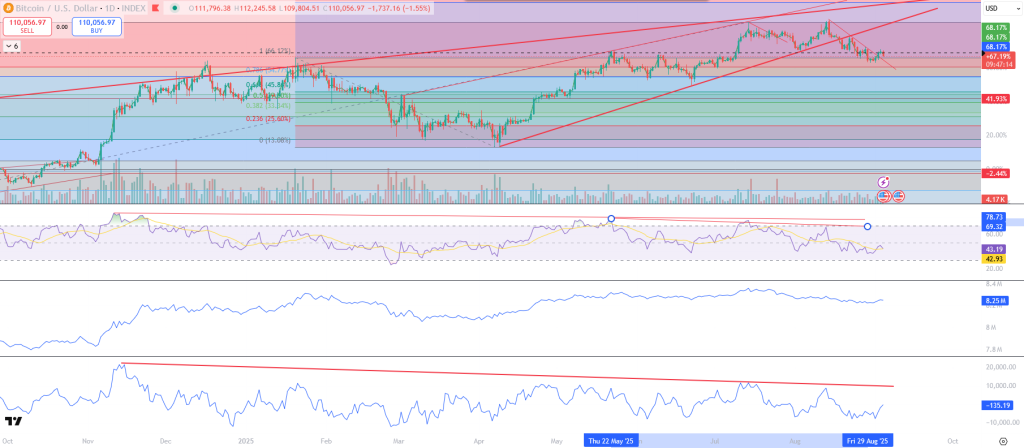Click the 42.93 yellow RSI MA label

click(x=994, y=259)
